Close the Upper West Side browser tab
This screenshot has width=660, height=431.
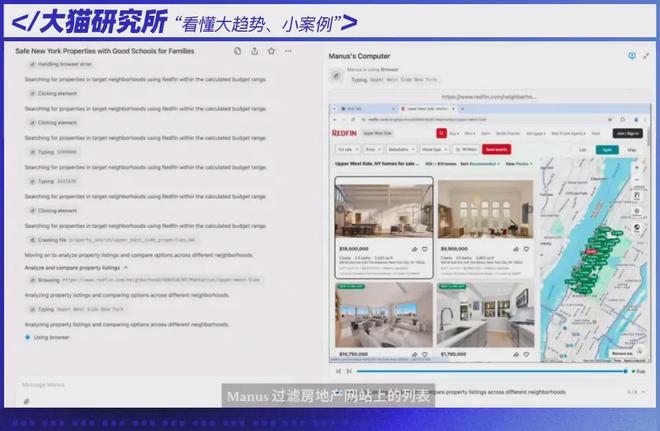point(453,109)
